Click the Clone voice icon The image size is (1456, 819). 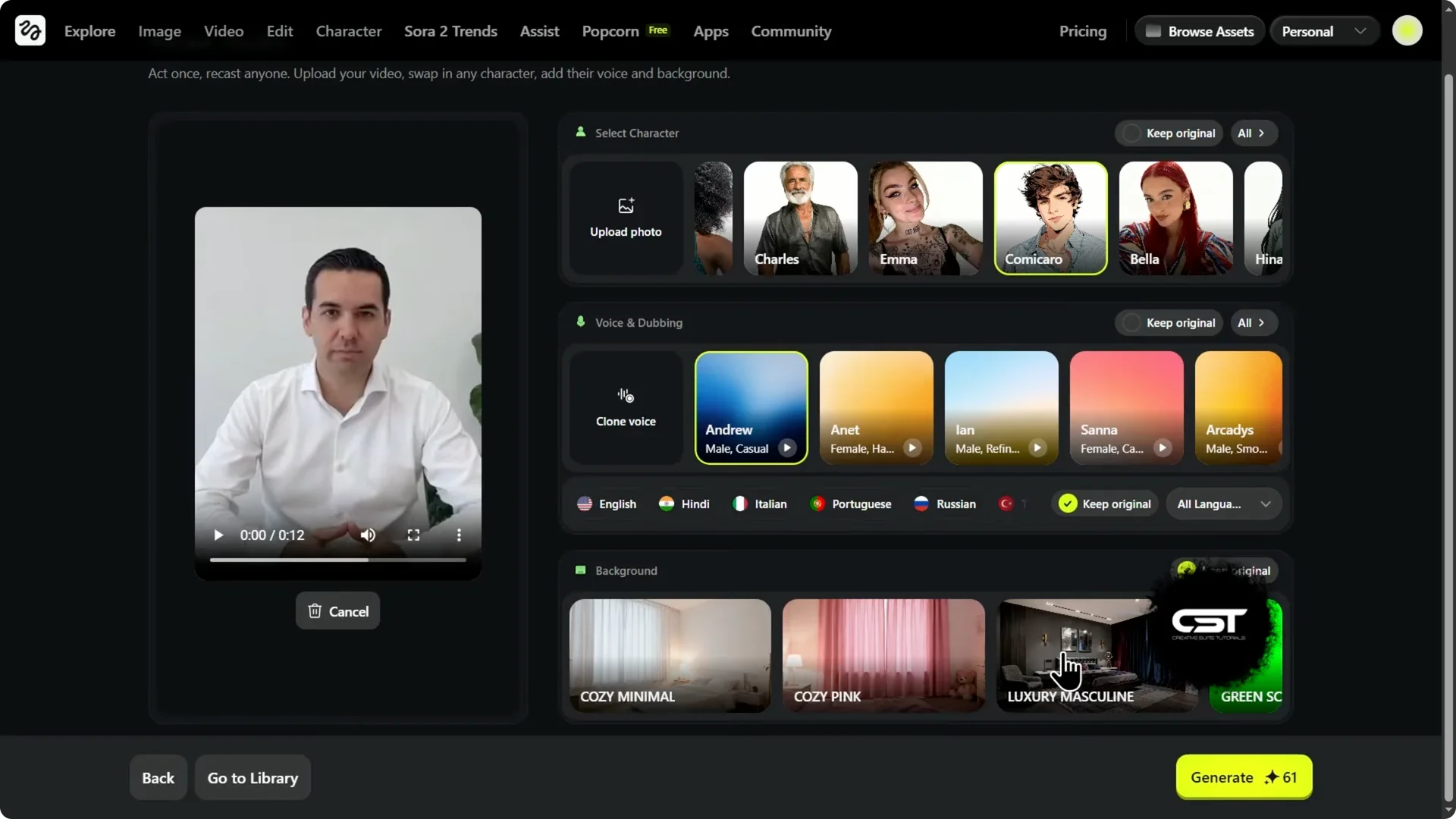point(625,394)
